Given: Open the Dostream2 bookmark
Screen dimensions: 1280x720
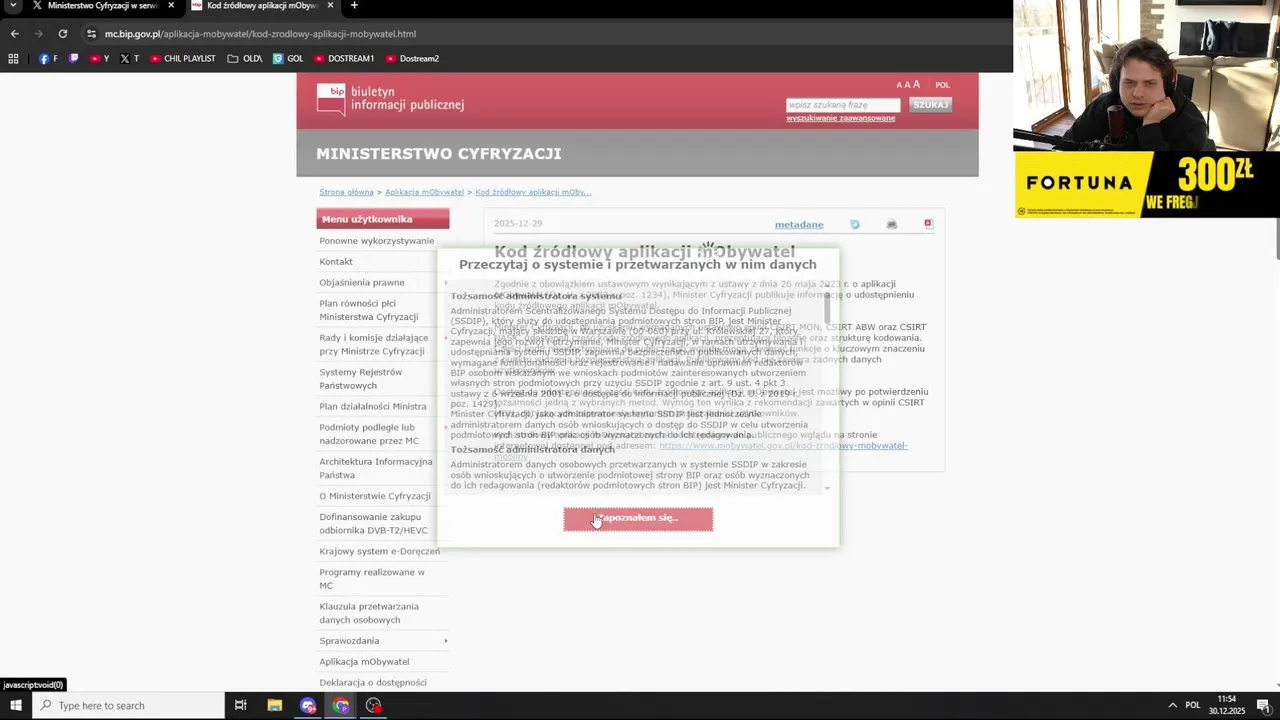Looking at the screenshot, I should point(412,59).
